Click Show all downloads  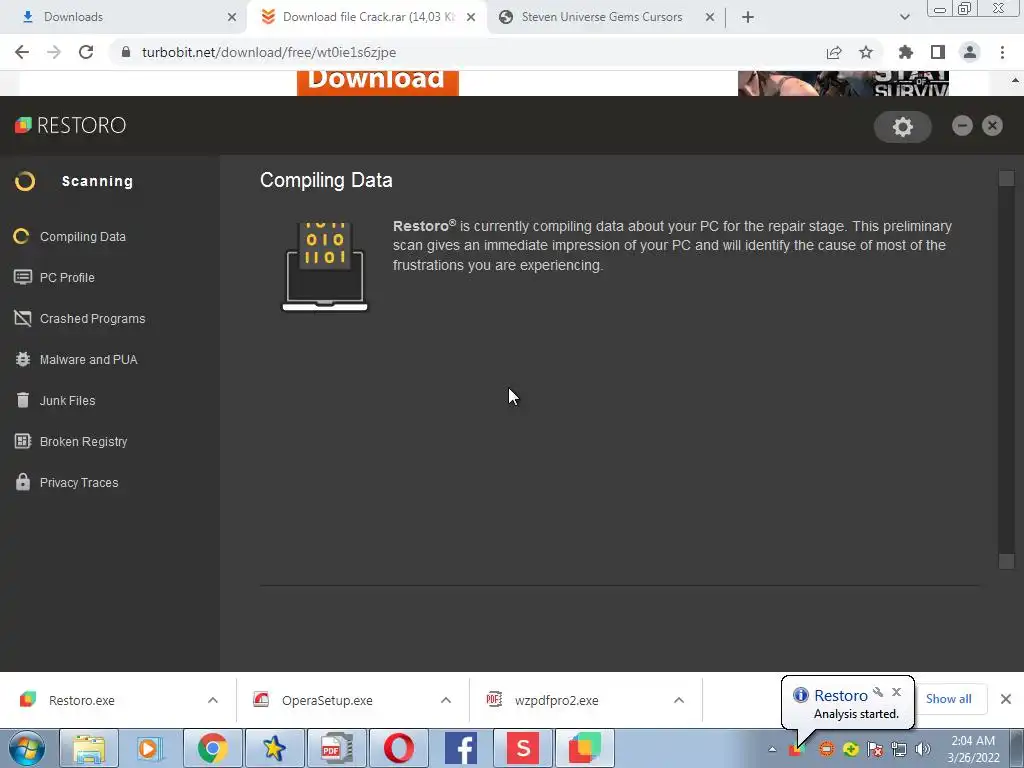click(x=948, y=699)
